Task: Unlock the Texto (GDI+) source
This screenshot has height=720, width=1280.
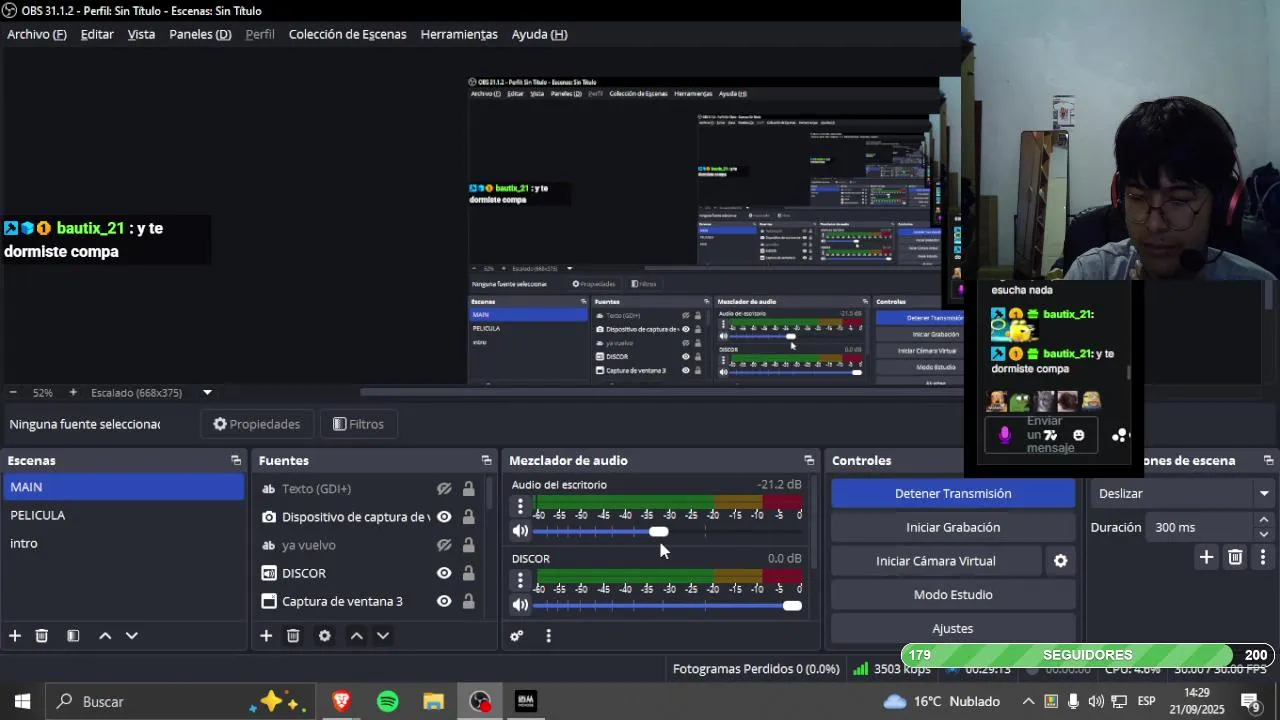Action: [468, 489]
